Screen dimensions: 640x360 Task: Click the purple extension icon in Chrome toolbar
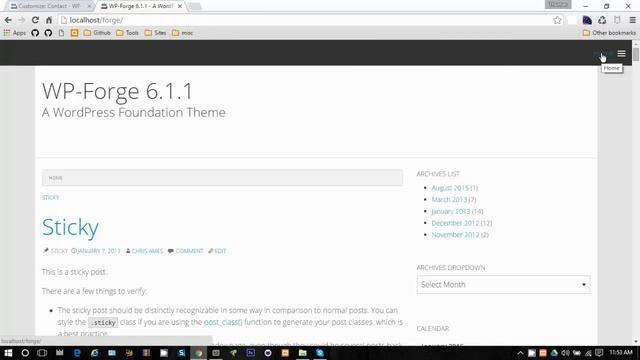pos(587,20)
